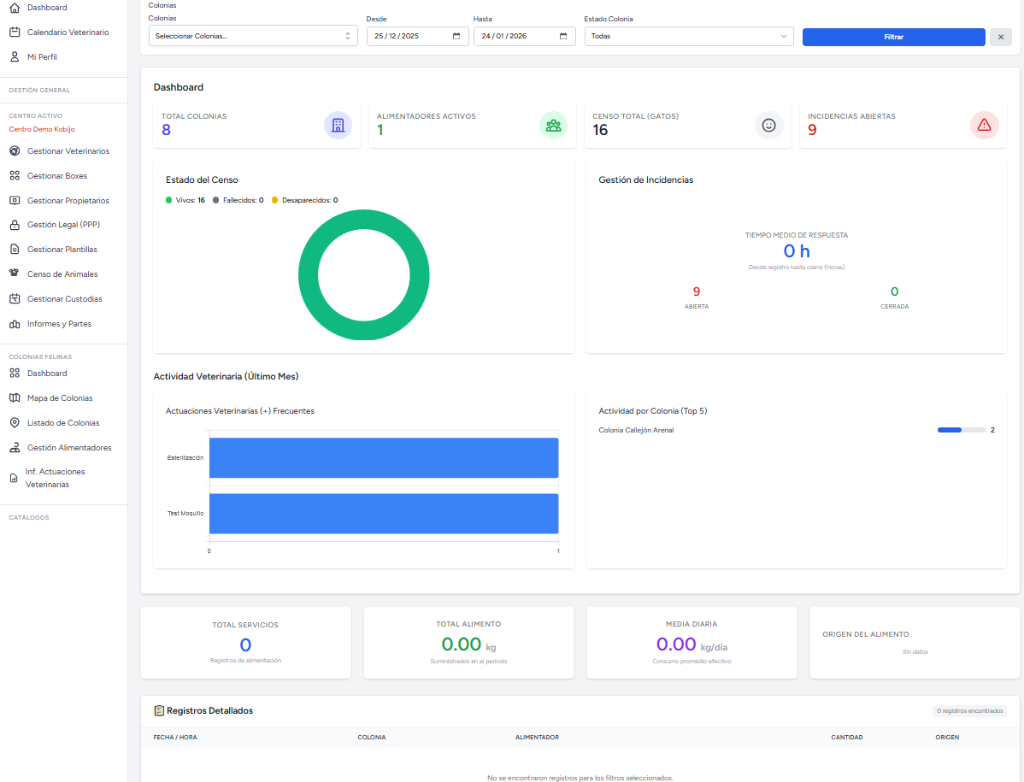This screenshot has width=1024, height=782.
Task: Click the CANTIDAD column header
Action: (x=847, y=738)
